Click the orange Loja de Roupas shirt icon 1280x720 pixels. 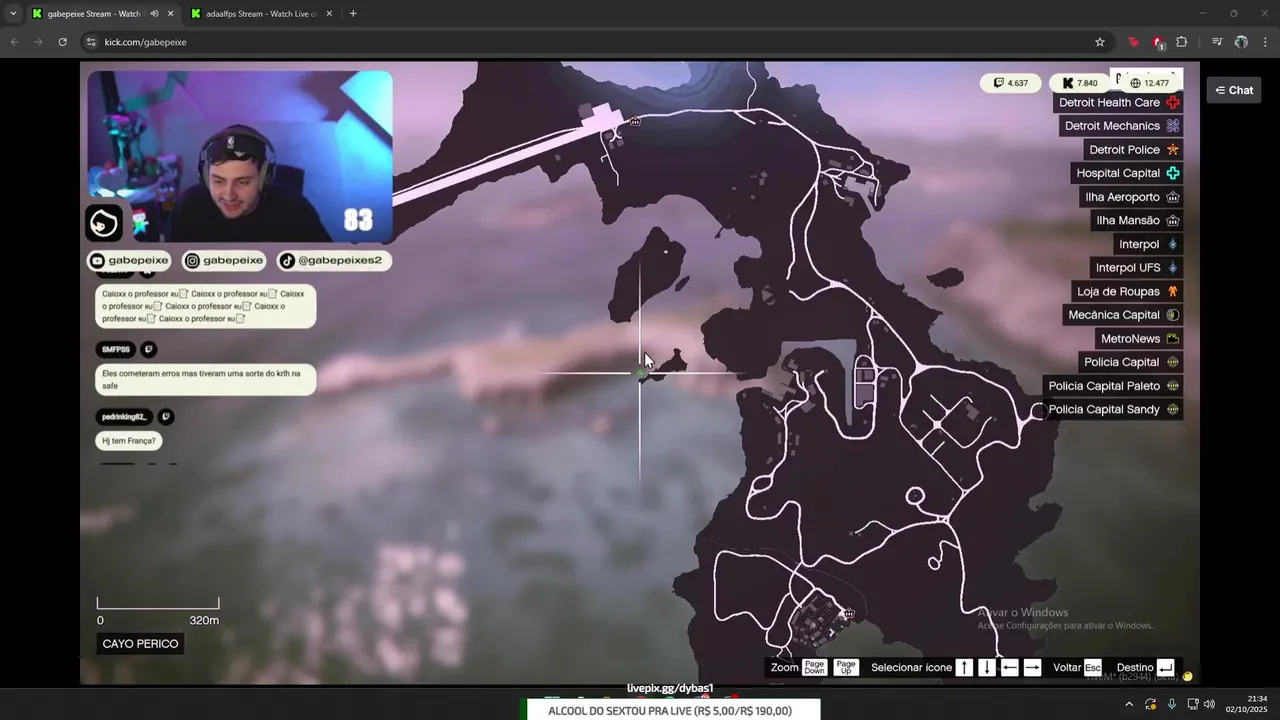click(1173, 292)
